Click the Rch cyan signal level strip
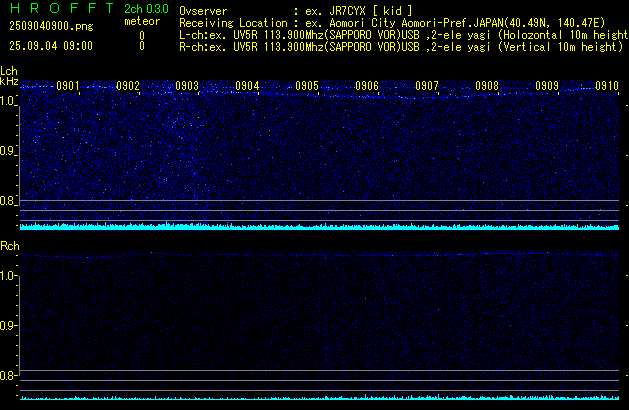Image resolution: width=629 pixels, height=410 pixels. [x=319, y=398]
